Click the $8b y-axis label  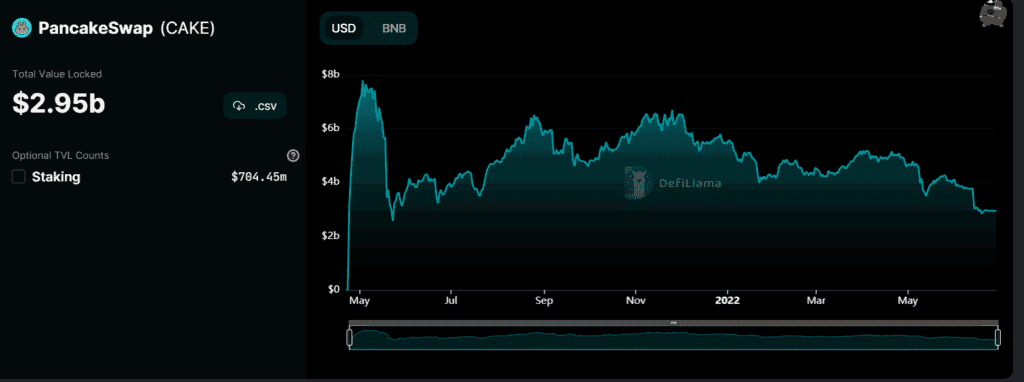tap(330, 74)
